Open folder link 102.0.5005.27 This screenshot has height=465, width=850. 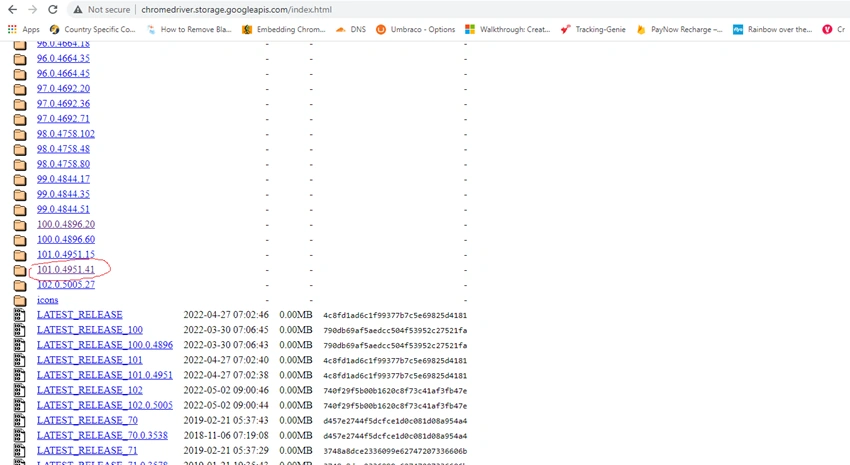pos(66,285)
